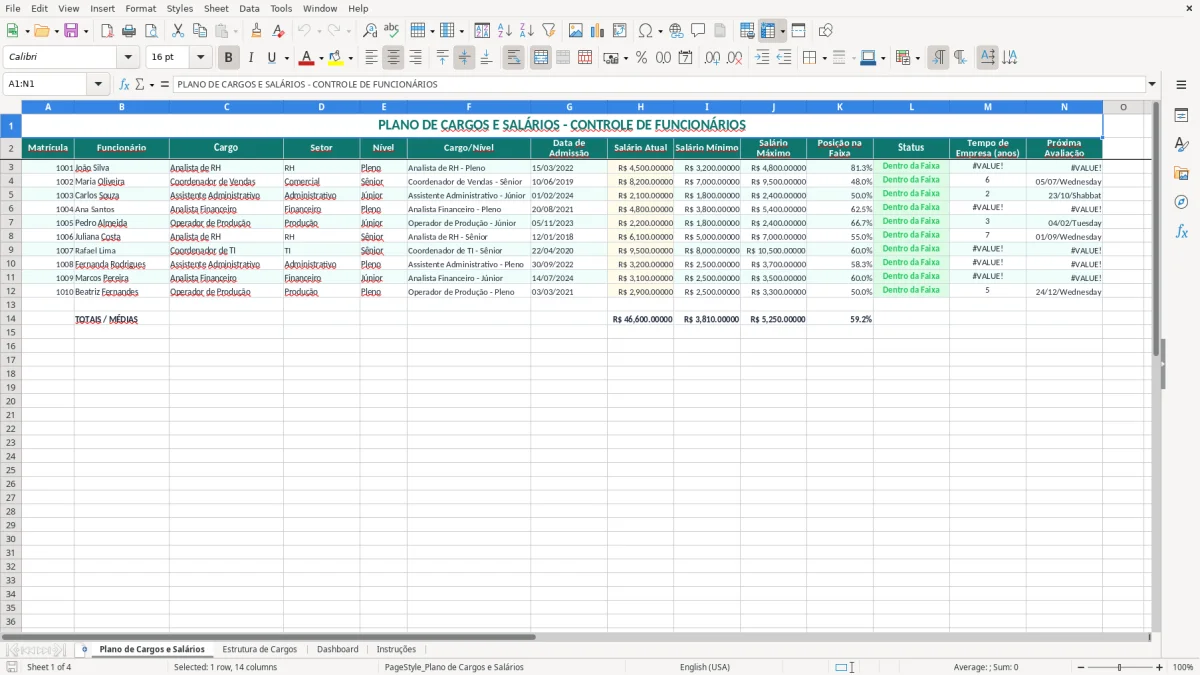Adjust the zoom slider handle
The width and height of the screenshot is (1200, 675).
1120,667
